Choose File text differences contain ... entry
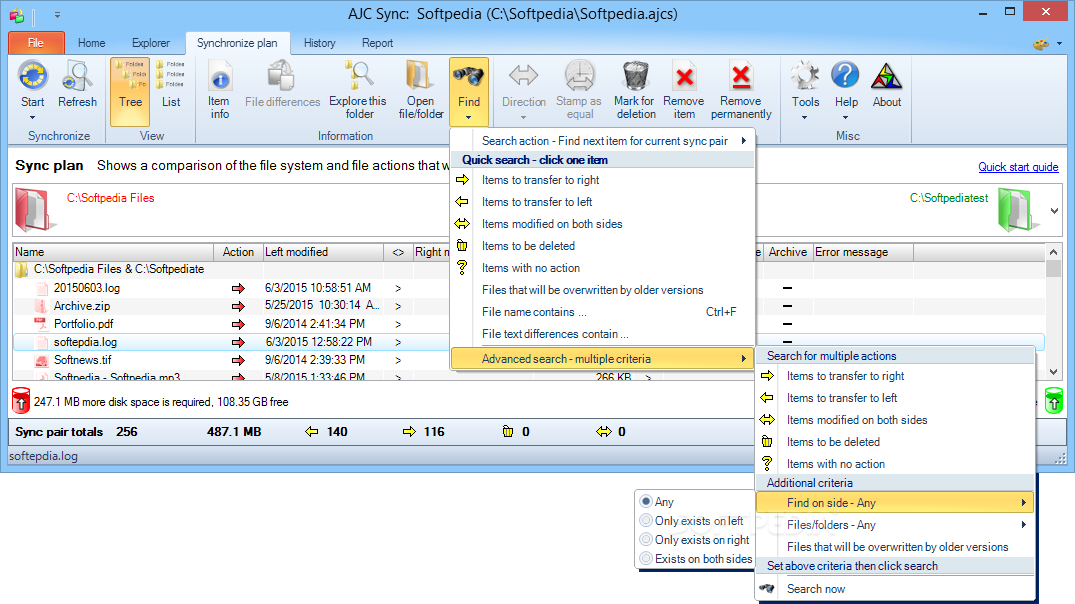 (x=603, y=334)
